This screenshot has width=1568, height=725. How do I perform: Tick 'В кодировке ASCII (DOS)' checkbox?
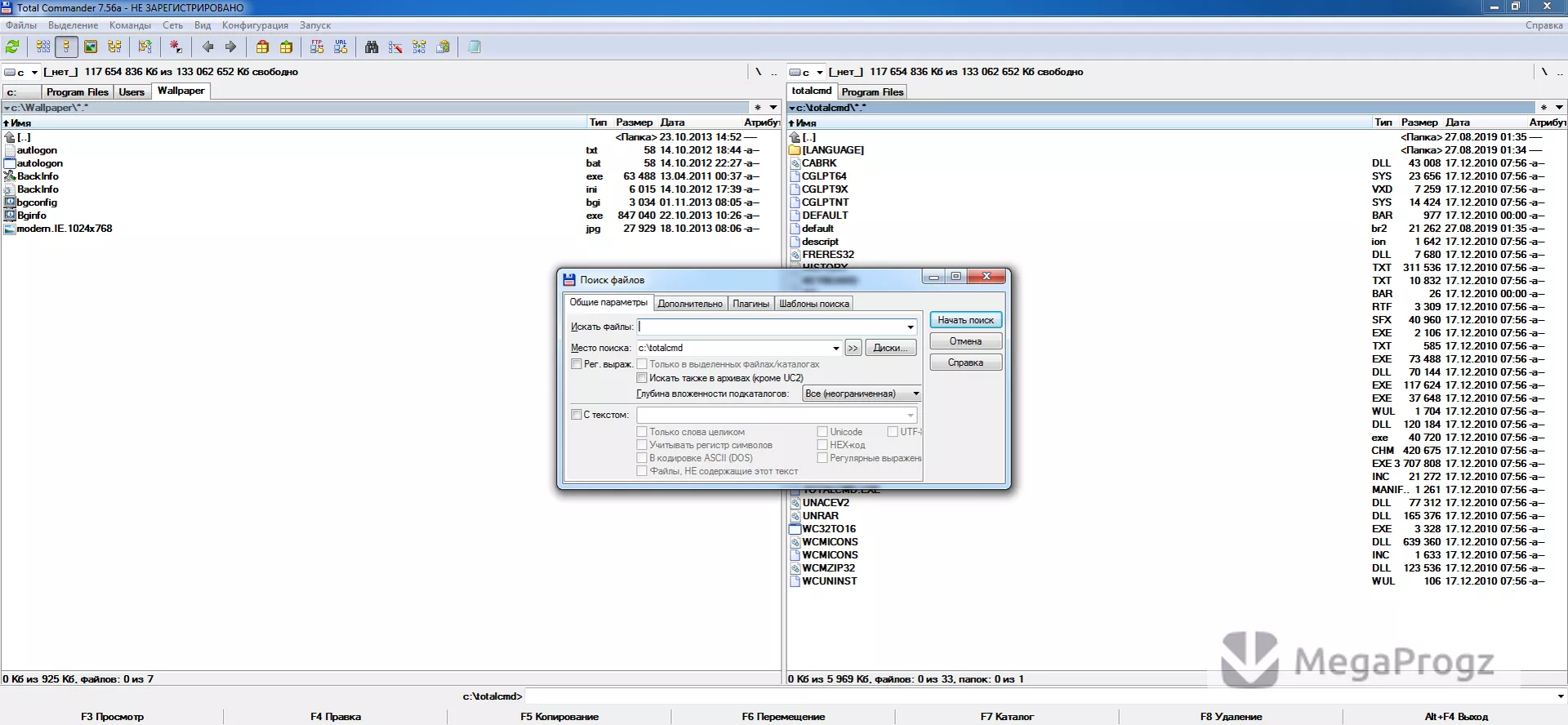642,458
